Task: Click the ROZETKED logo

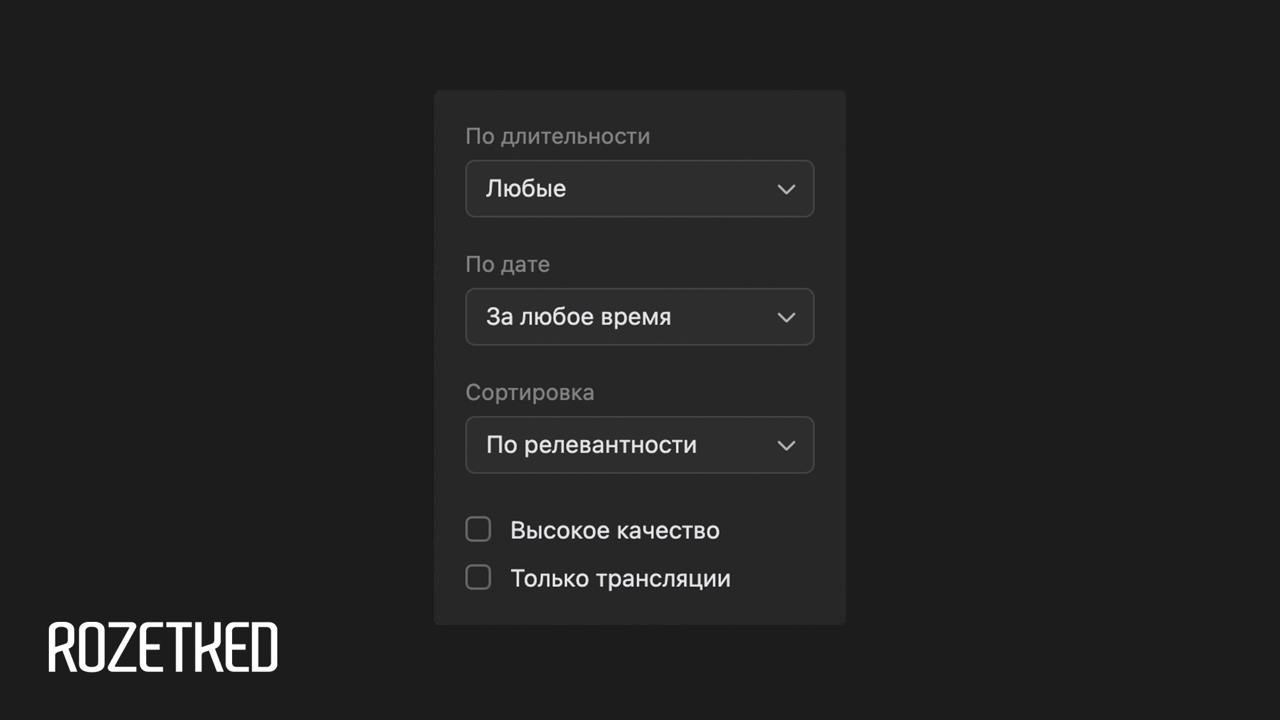Action: (163, 647)
